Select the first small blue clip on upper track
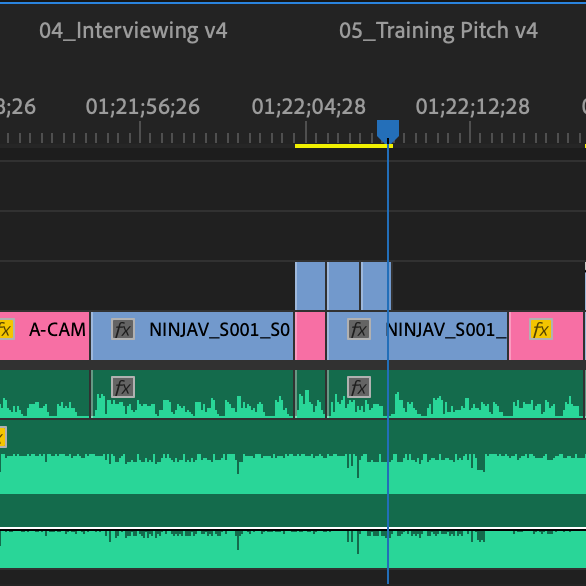The image size is (586, 586). coord(310,286)
